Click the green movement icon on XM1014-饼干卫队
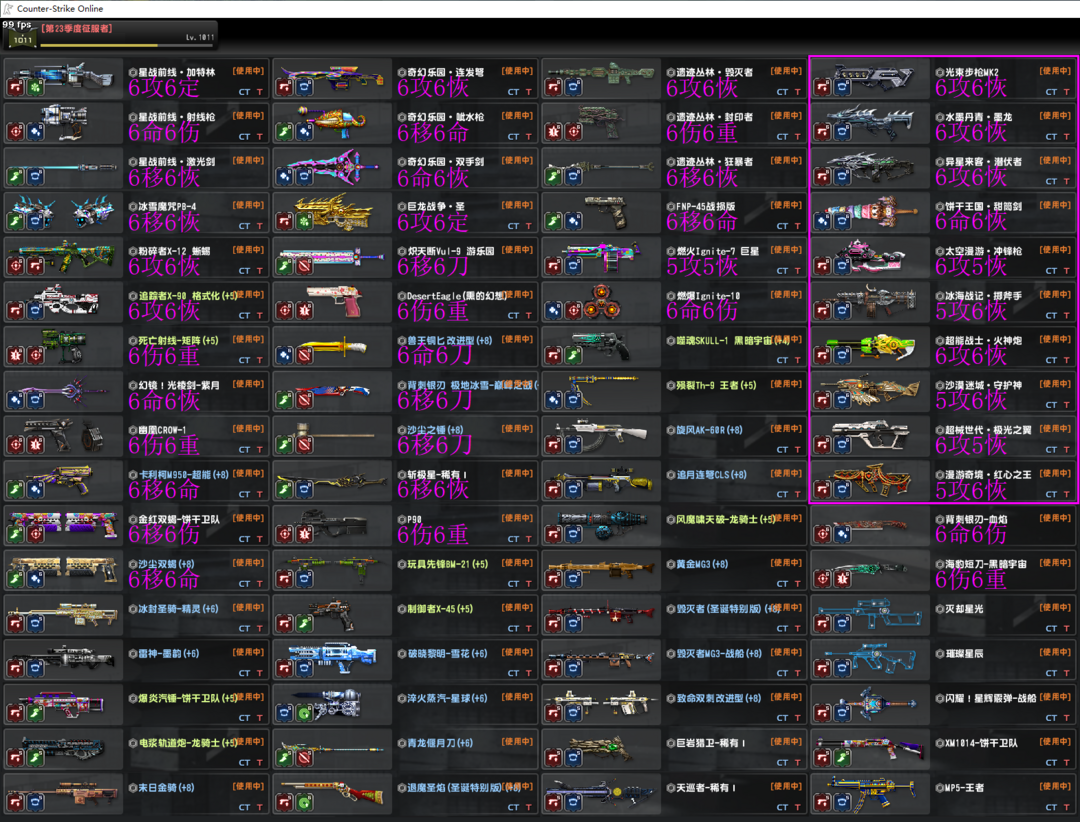1080x822 pixels. pyautogui.click(x=842, y=758)
